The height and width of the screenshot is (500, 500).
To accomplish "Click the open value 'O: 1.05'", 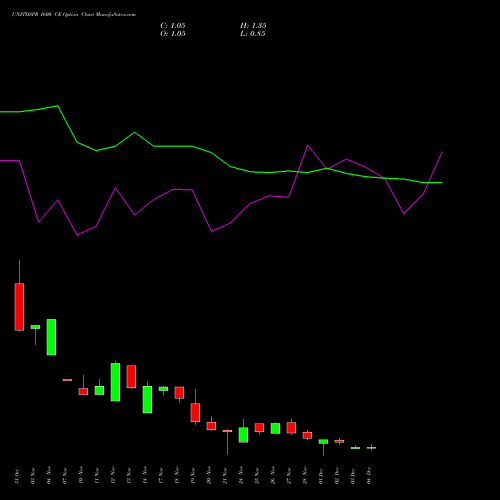I will (x=173, y=34).
